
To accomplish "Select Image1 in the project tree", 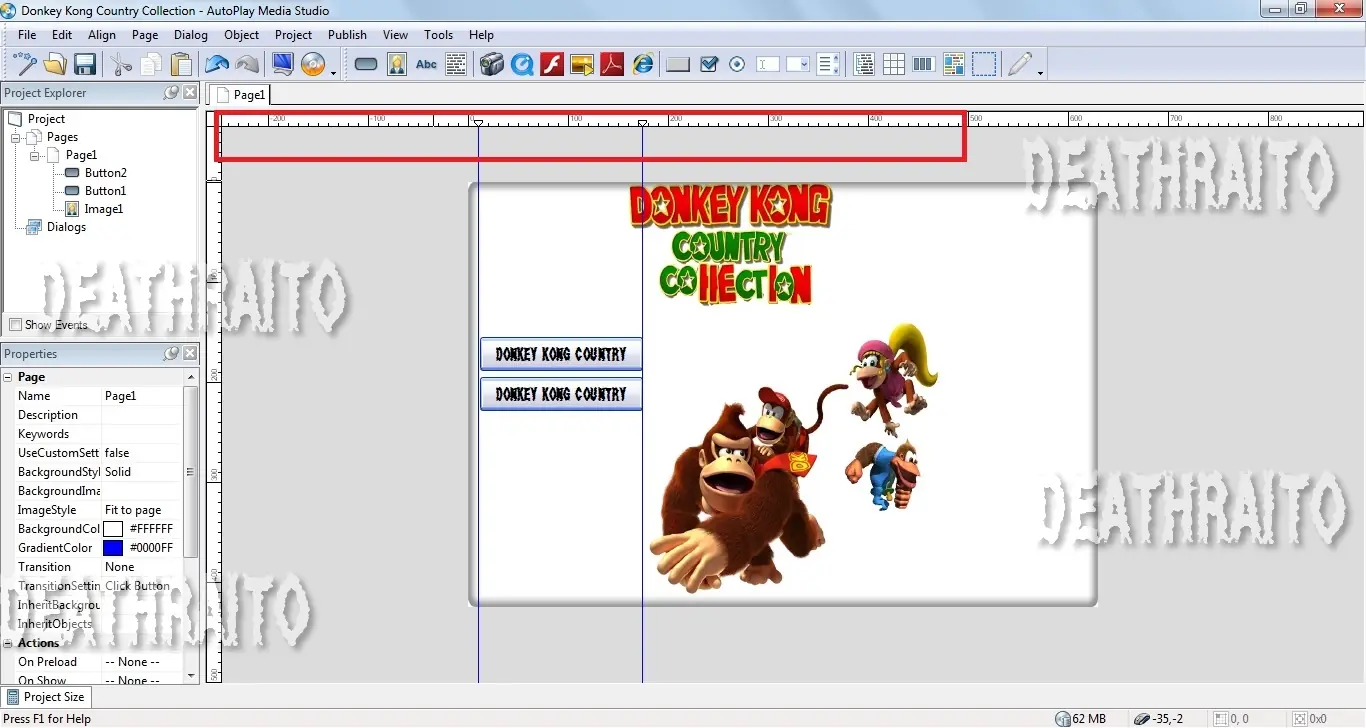I will (104, 209).
